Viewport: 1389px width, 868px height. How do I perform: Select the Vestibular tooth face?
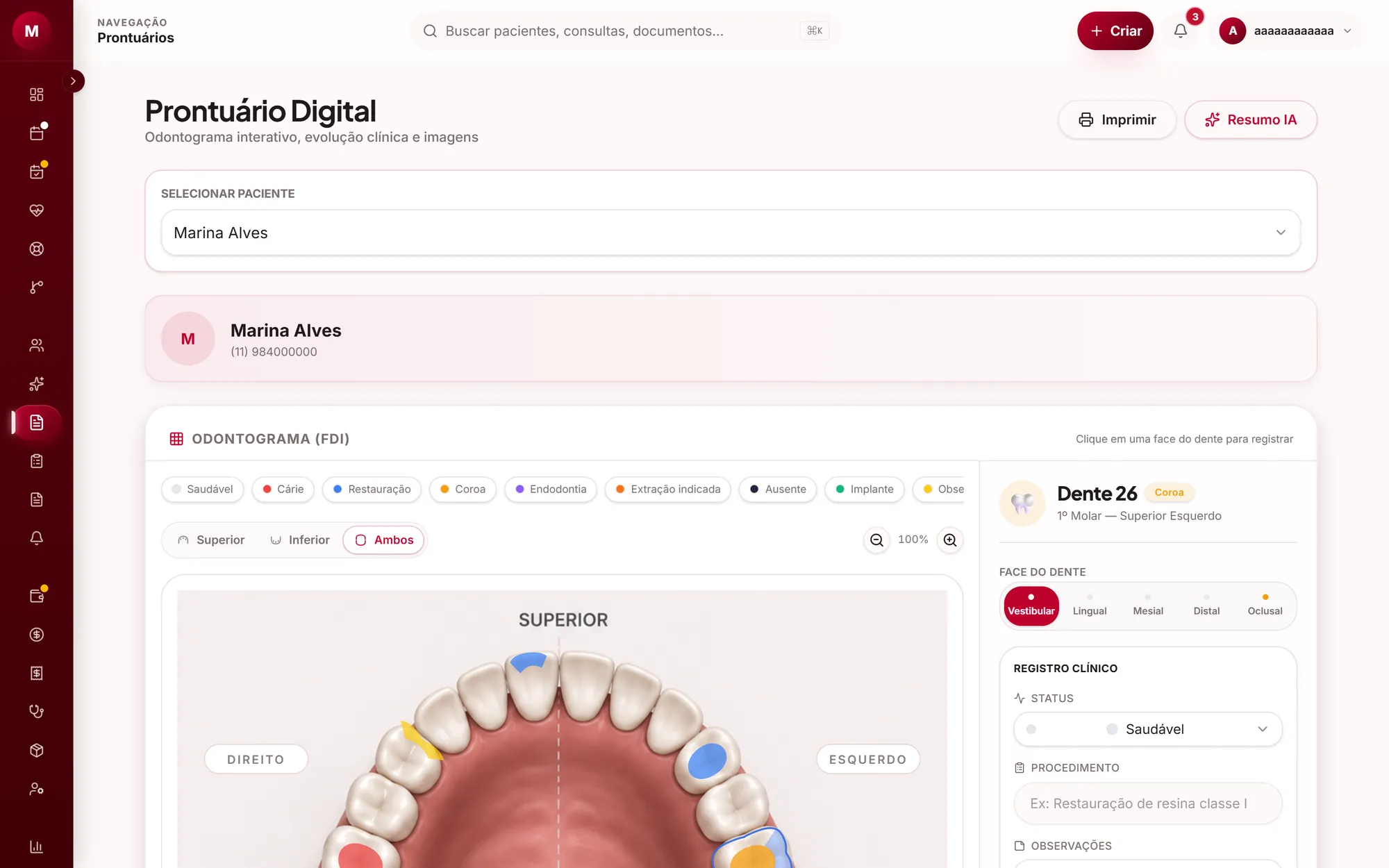tap(1031, 606)
